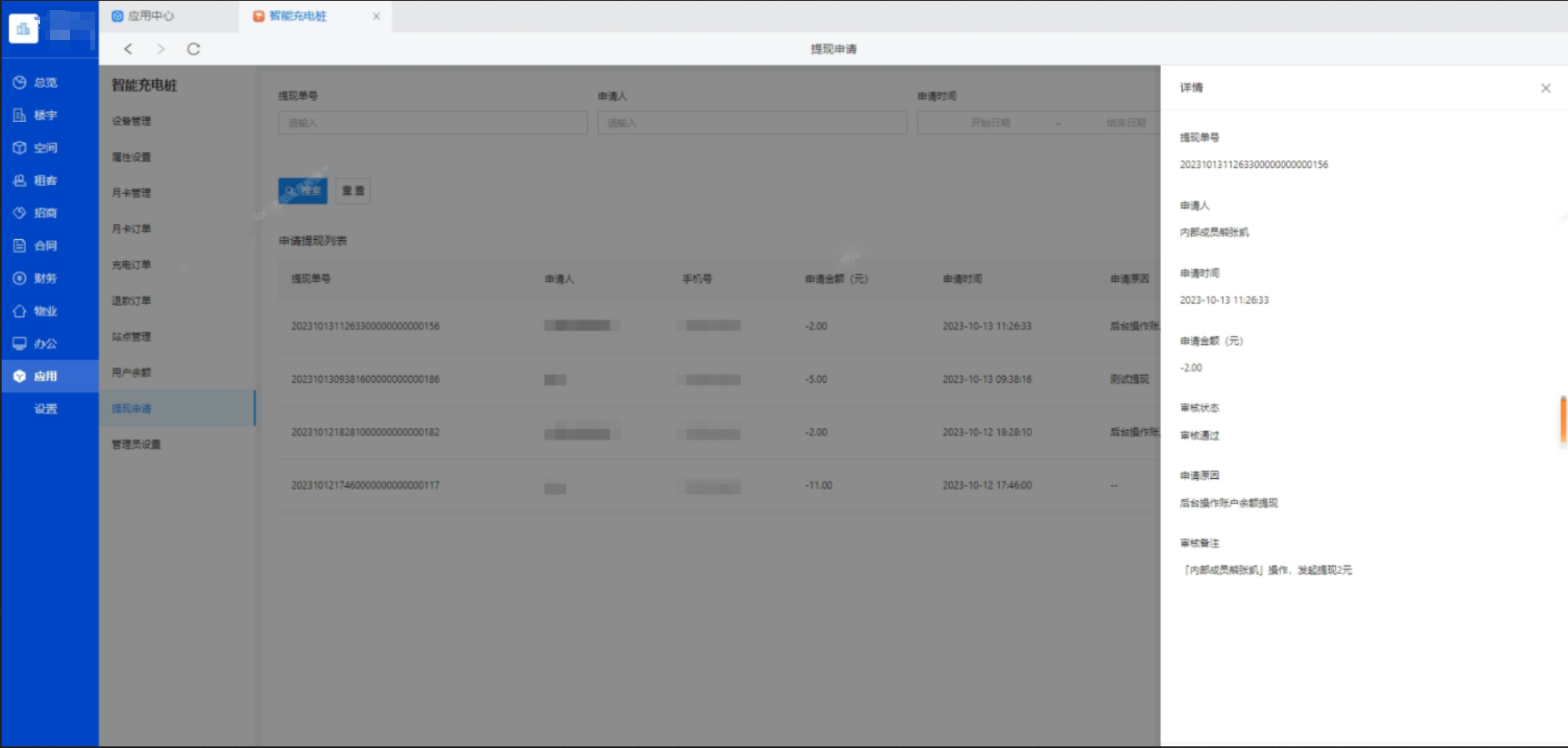Click the orange scrollbar in detail panel
Screen dimensions: 1568x748
point(1562,420)
